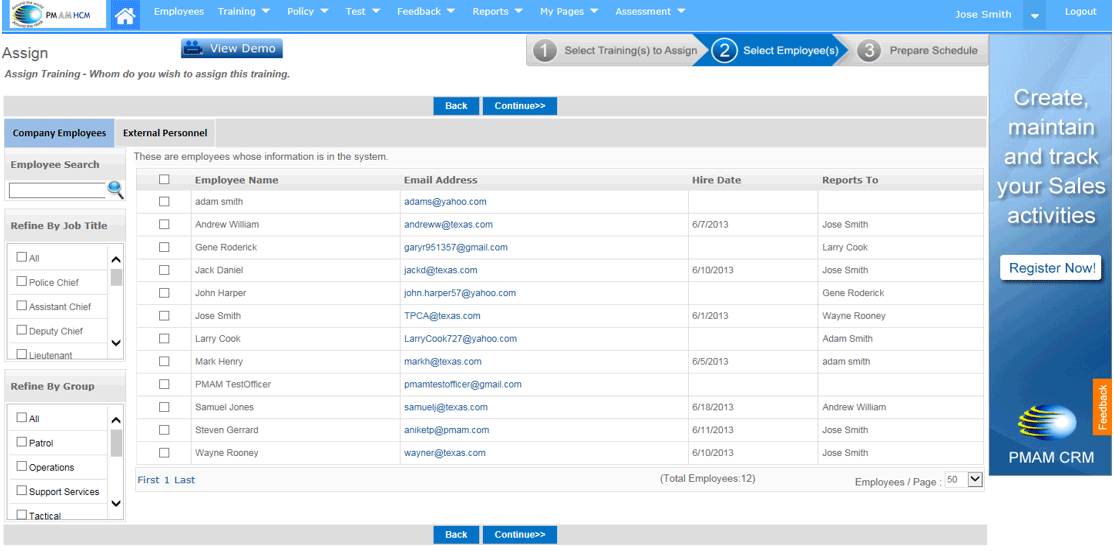Screen dimensions: 1114x557
Task: Open the user dropdown arrow beside Jose Smith
Action: coord(1034,15)
